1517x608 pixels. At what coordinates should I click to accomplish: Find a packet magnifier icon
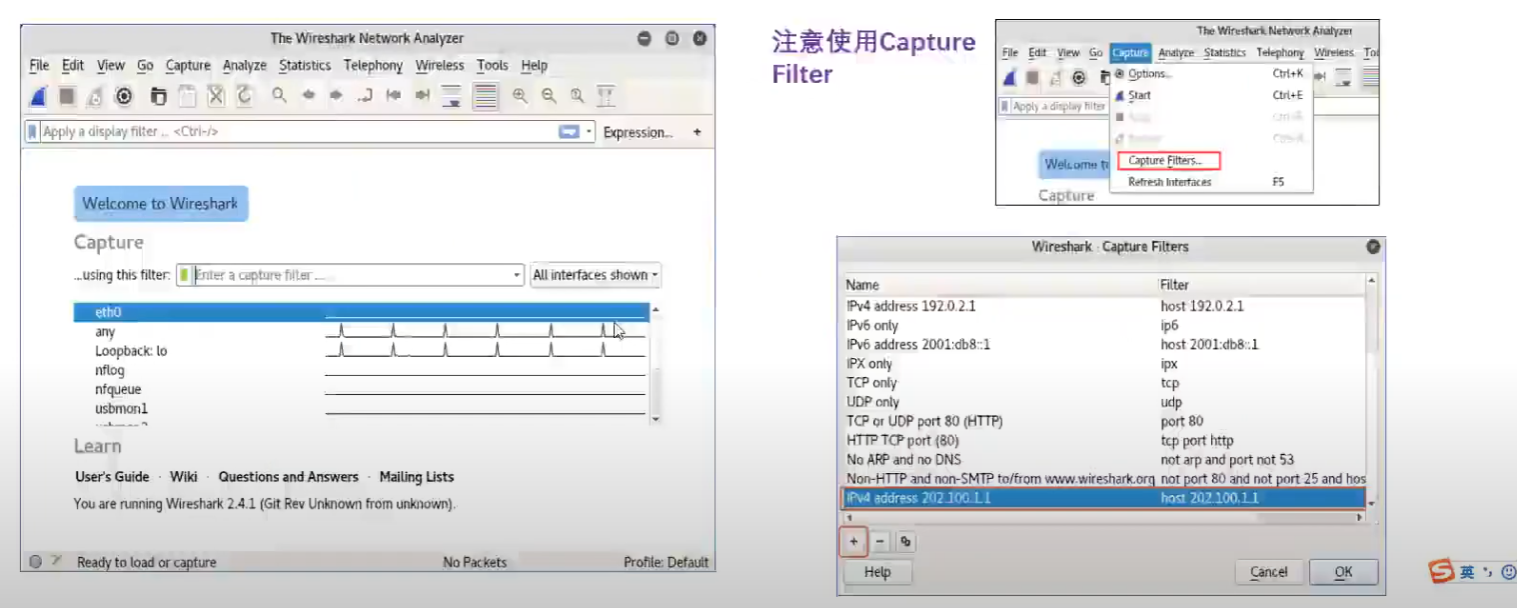pos(279,96)
